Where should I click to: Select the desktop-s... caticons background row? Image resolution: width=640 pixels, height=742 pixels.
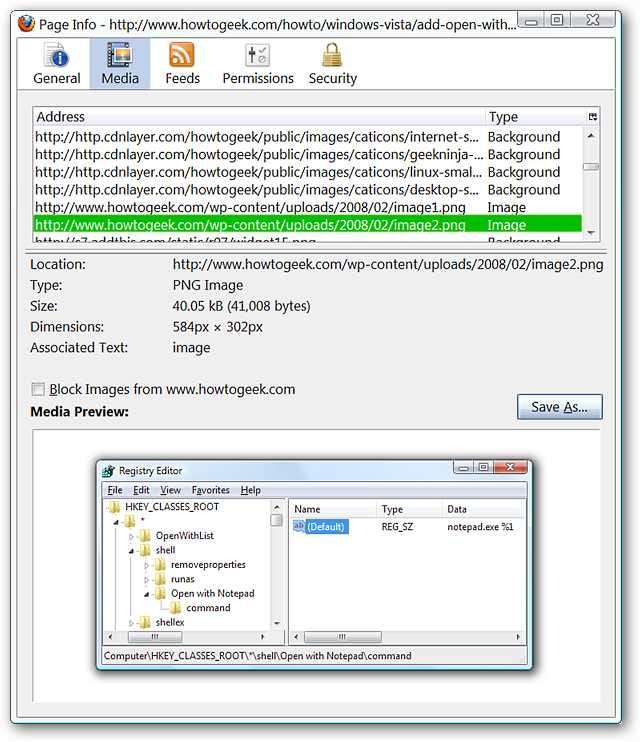click(x=308, y=189)
